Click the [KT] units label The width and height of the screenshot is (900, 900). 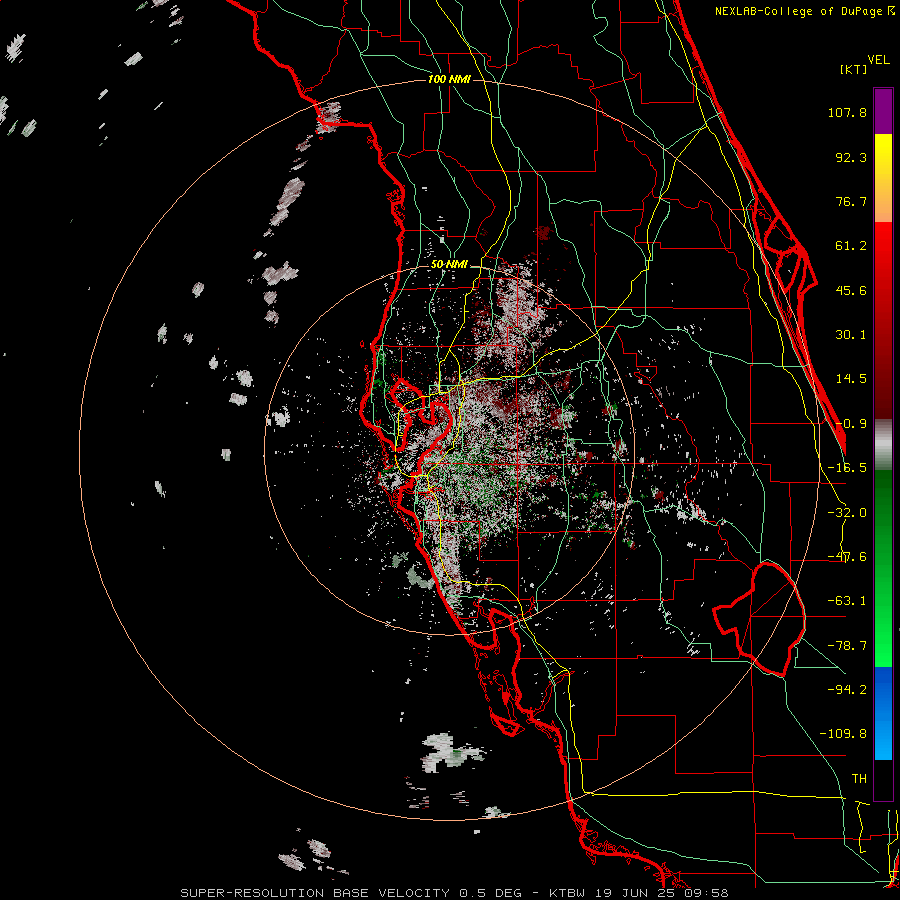point(853,69)
